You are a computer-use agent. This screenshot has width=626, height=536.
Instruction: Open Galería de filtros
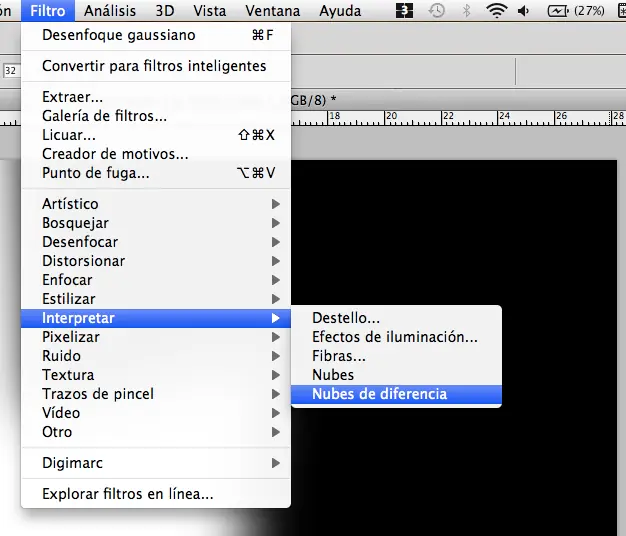pos(156,116)
